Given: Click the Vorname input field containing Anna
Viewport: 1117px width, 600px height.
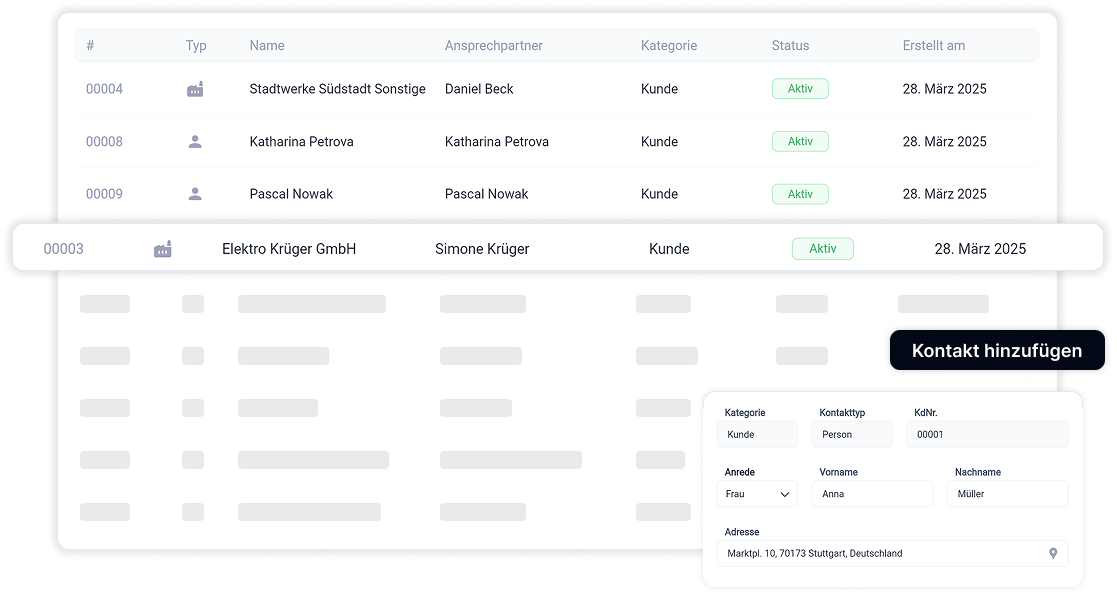Looking at the screenshot, I should [x=871, y=494].
